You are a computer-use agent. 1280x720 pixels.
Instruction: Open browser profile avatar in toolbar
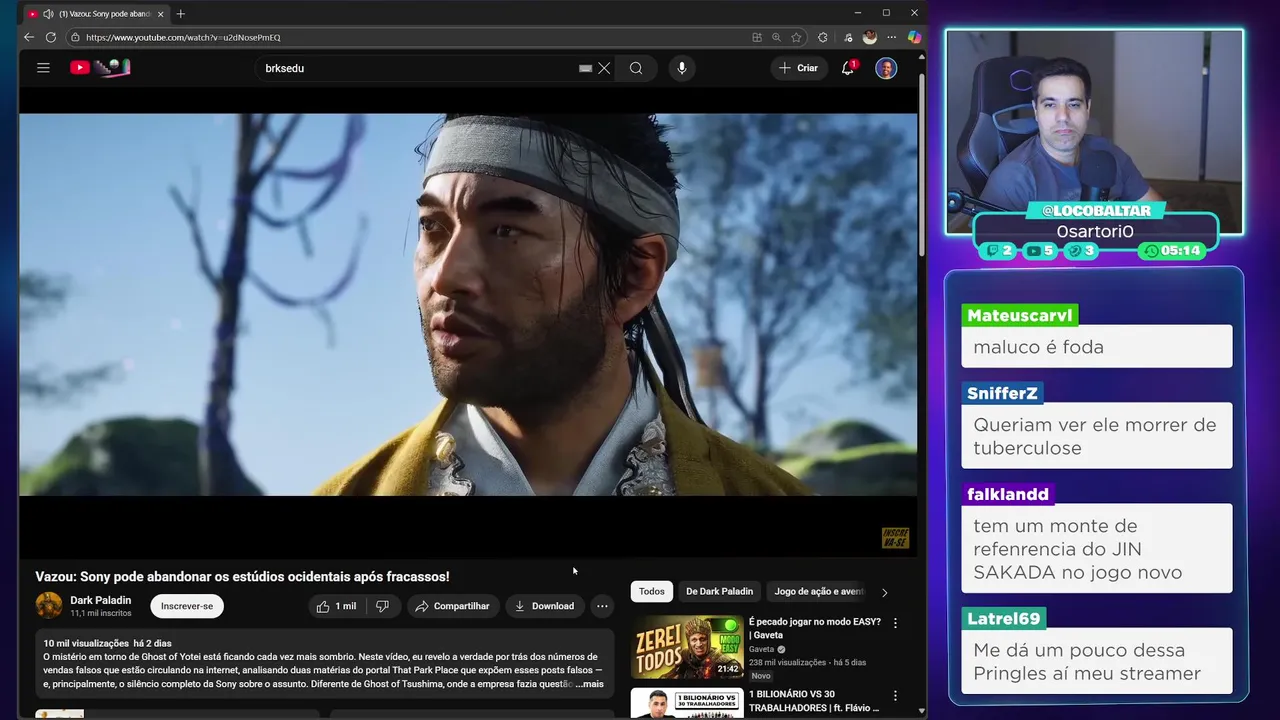pos(870,37)
